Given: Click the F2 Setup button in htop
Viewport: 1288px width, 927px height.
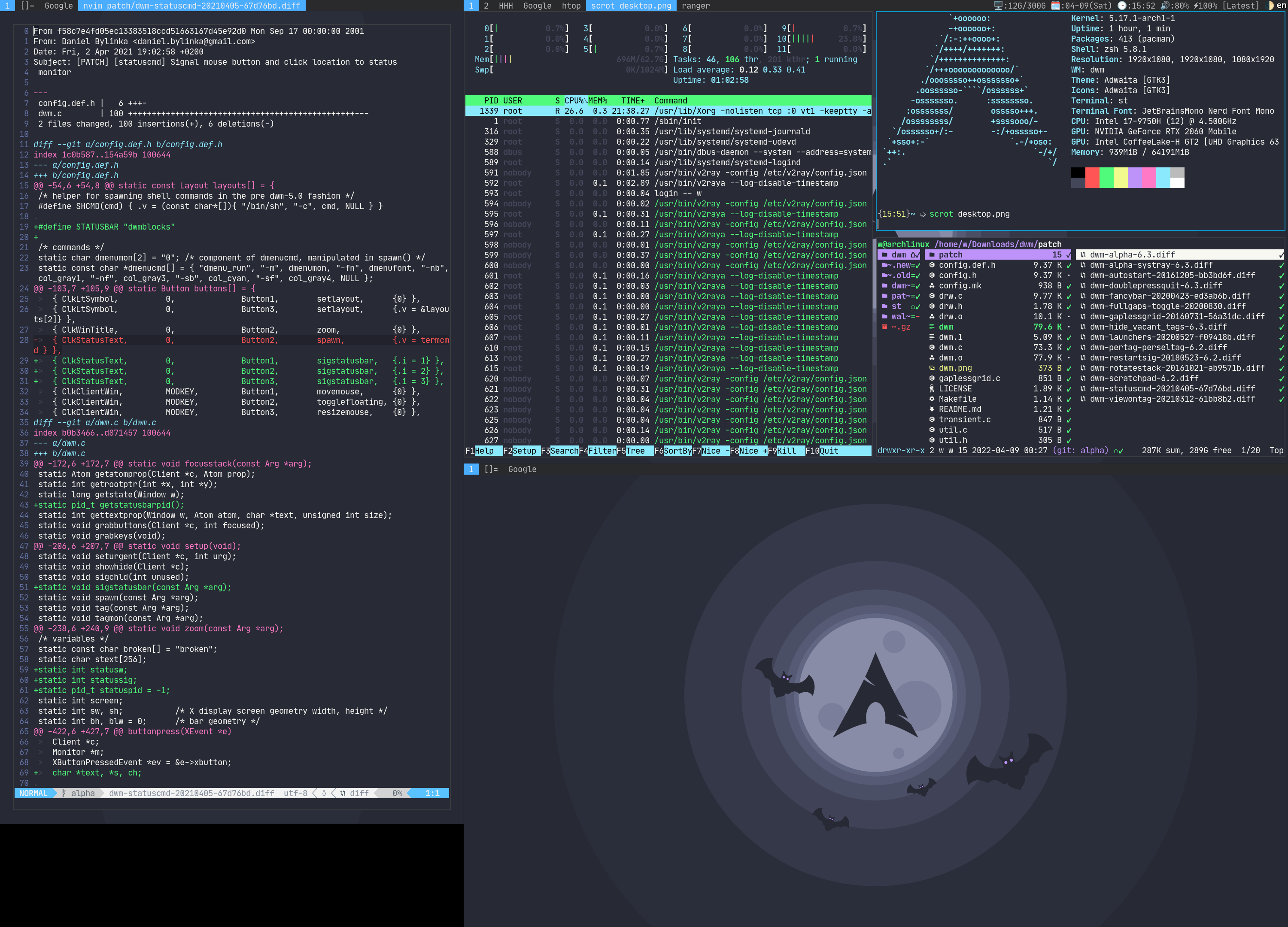Looking at the screenshot, I should click(524, 451).
